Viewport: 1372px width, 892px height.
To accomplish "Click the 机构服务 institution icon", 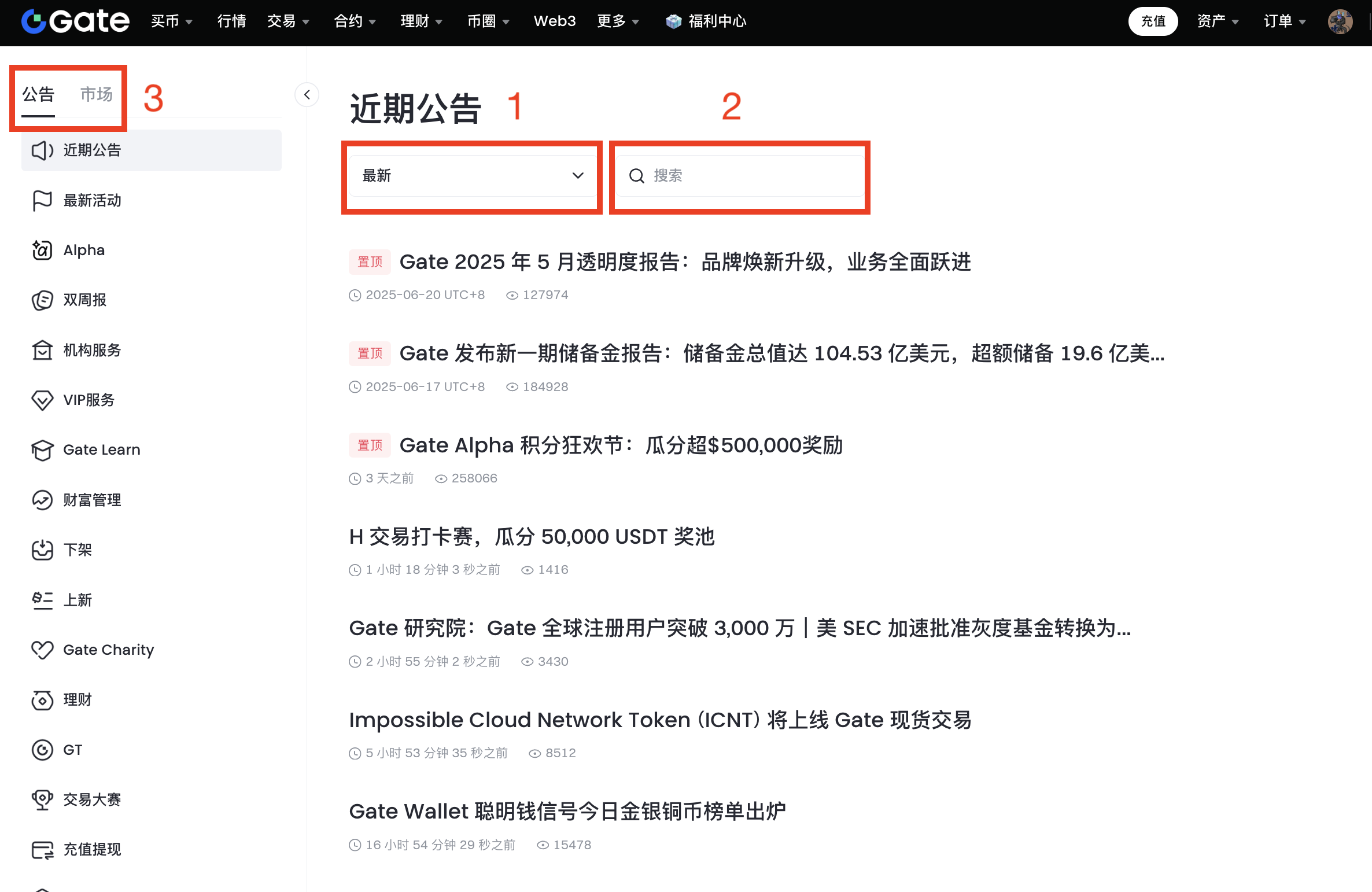I will [x=42, y=351].
